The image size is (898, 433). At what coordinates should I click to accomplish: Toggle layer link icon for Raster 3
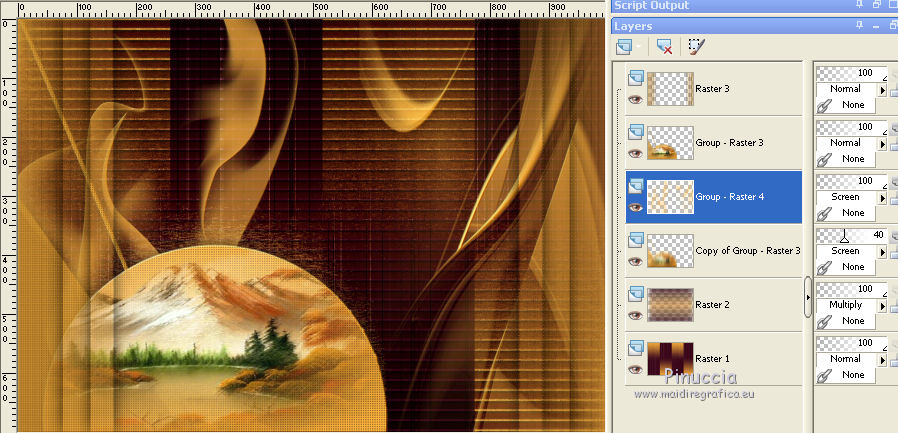tap(824, 105)
